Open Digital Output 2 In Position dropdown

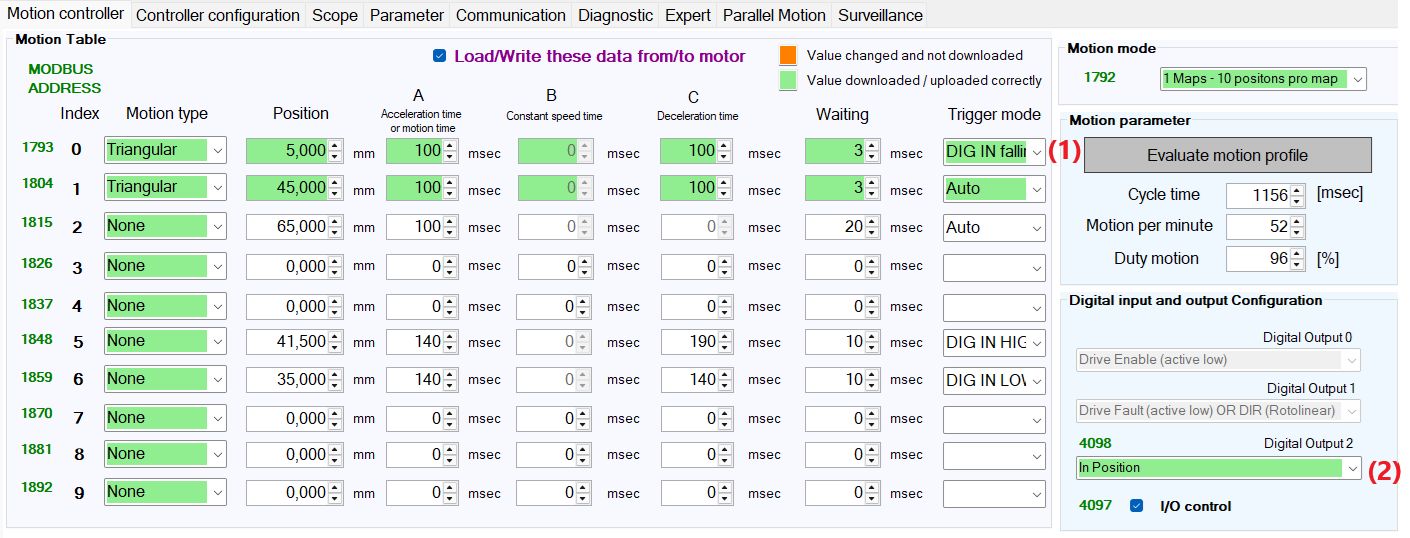click(x=1352, y=468)
